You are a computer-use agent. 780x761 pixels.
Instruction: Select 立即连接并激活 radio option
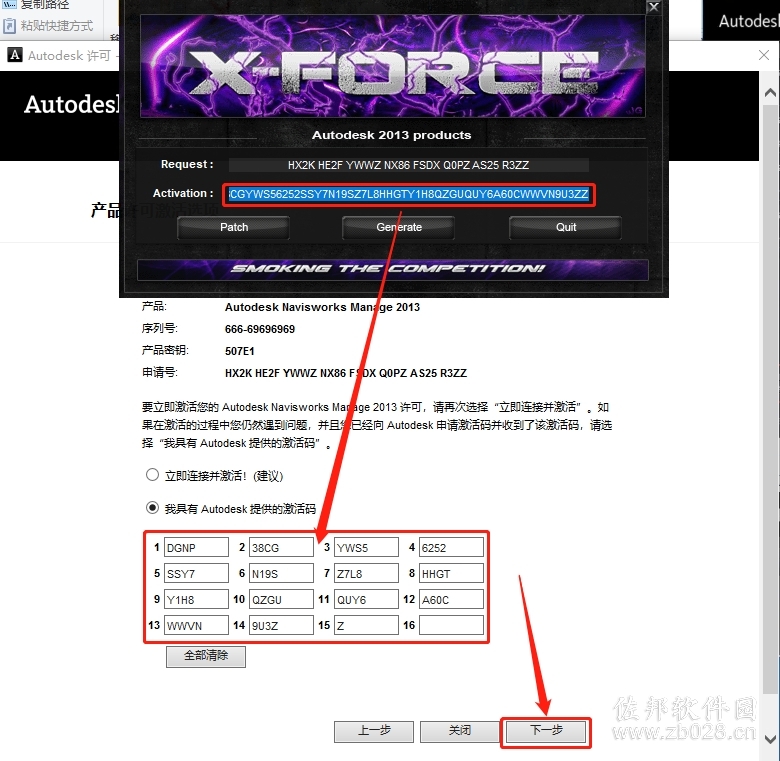[152, 475]
